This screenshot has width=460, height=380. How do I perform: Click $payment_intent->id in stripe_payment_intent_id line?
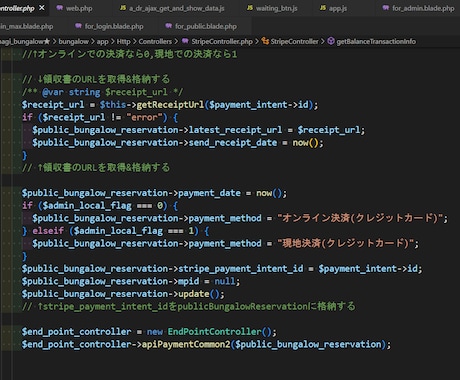tap(368, 269)
